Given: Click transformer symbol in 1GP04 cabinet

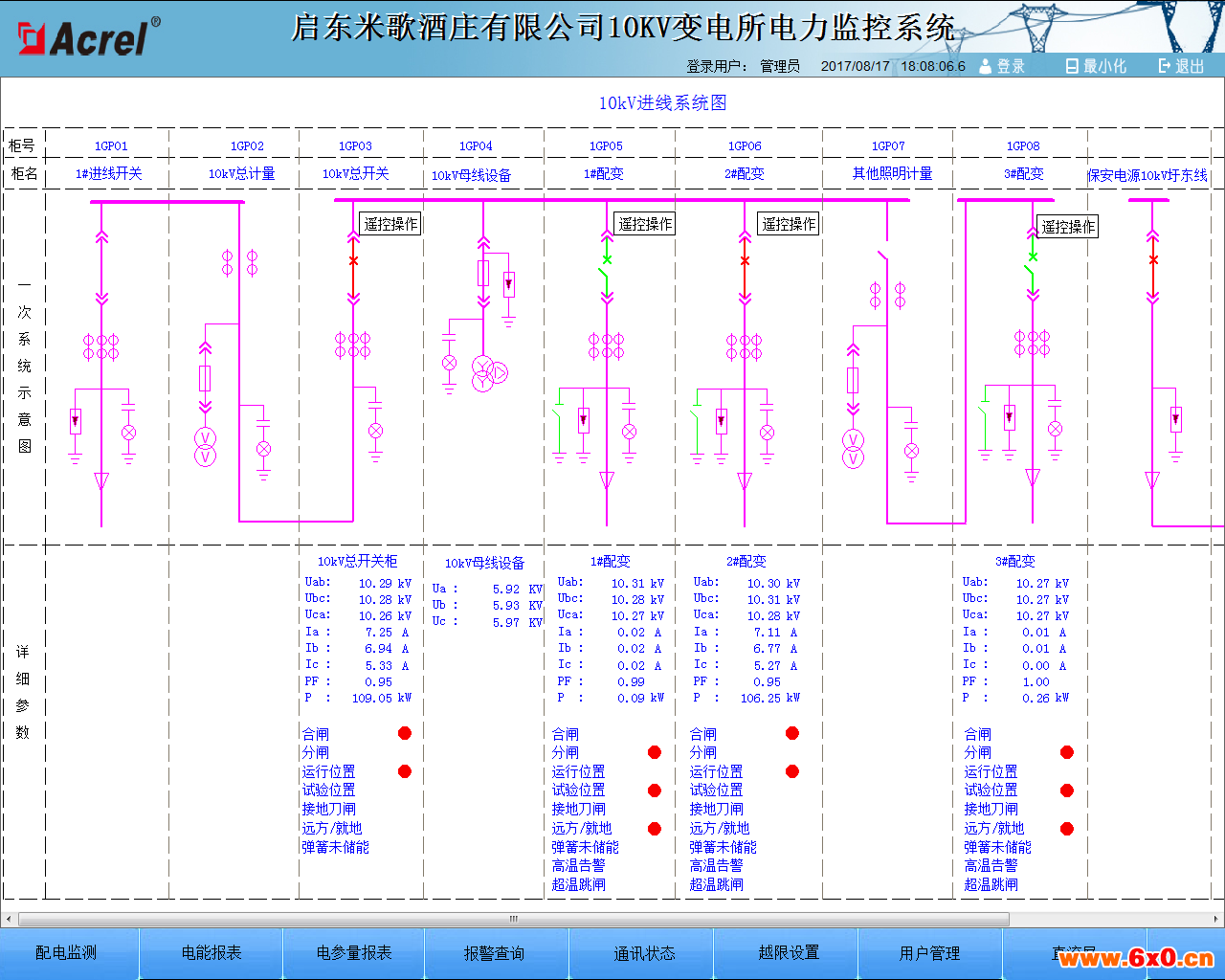Looking at the screenshot, I should (x=489, y=374).
